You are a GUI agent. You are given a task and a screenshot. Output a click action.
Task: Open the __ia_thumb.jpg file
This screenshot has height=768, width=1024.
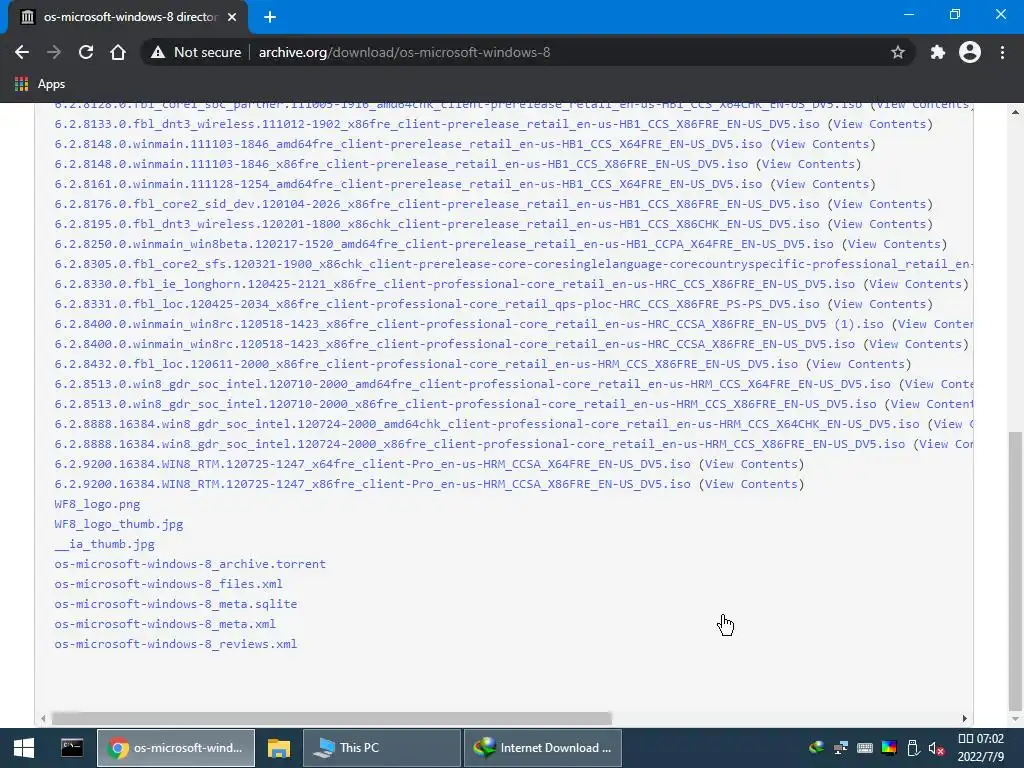[x=104, y=544]
